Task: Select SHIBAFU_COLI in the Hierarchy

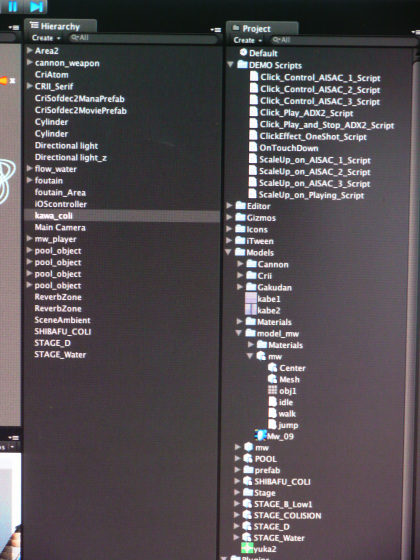Action: [62, 331]
